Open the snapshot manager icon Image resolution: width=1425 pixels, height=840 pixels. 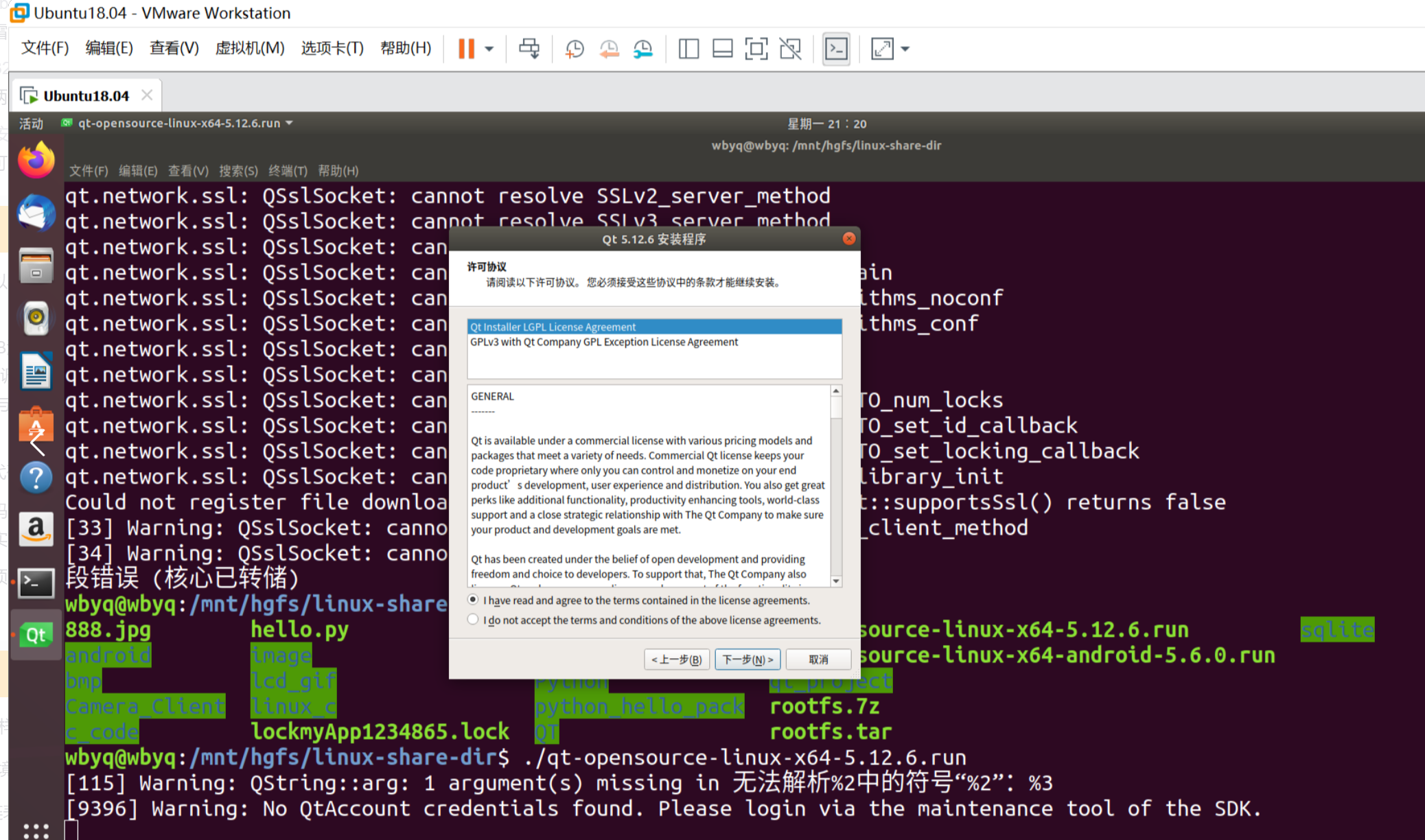[x=643, y=49]
